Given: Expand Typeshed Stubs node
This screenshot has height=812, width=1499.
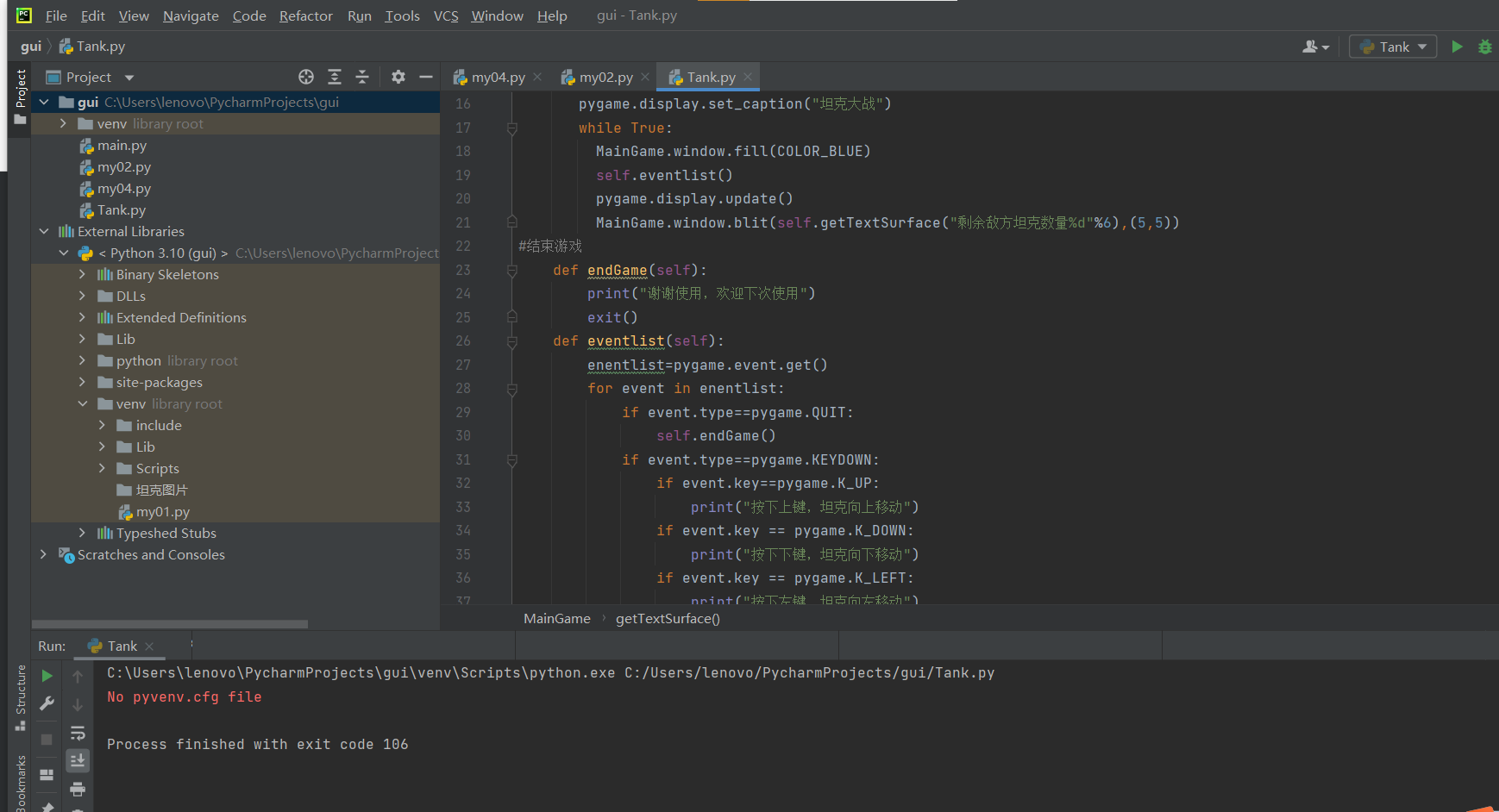Looking at the screenshot, I should (82, 533).
